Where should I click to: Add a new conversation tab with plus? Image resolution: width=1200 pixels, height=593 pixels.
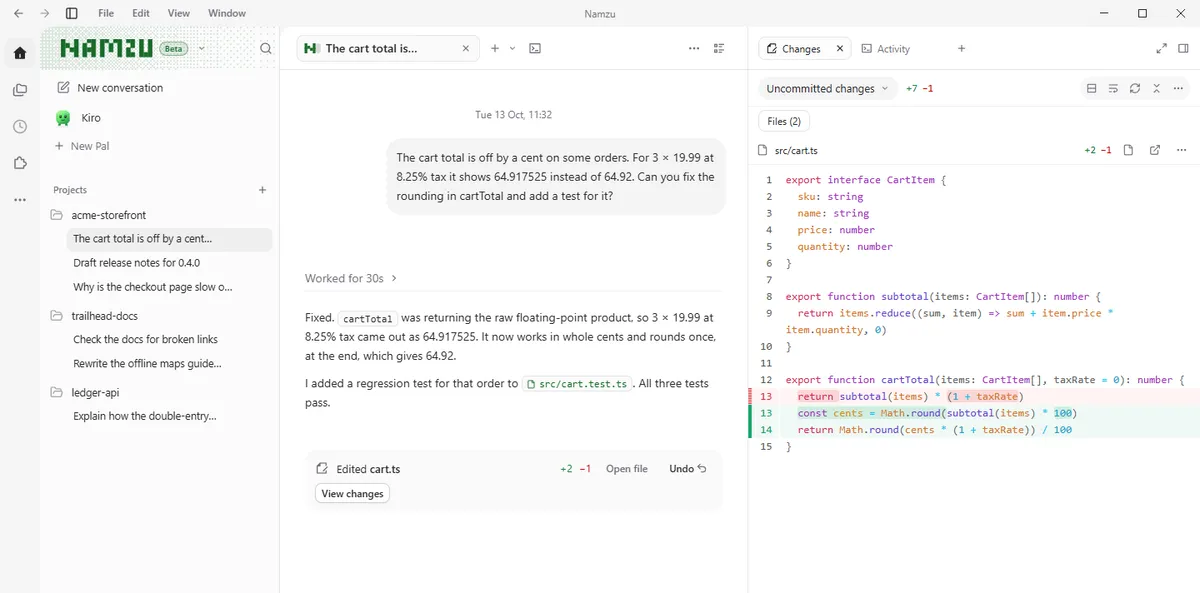click(495, 48)
